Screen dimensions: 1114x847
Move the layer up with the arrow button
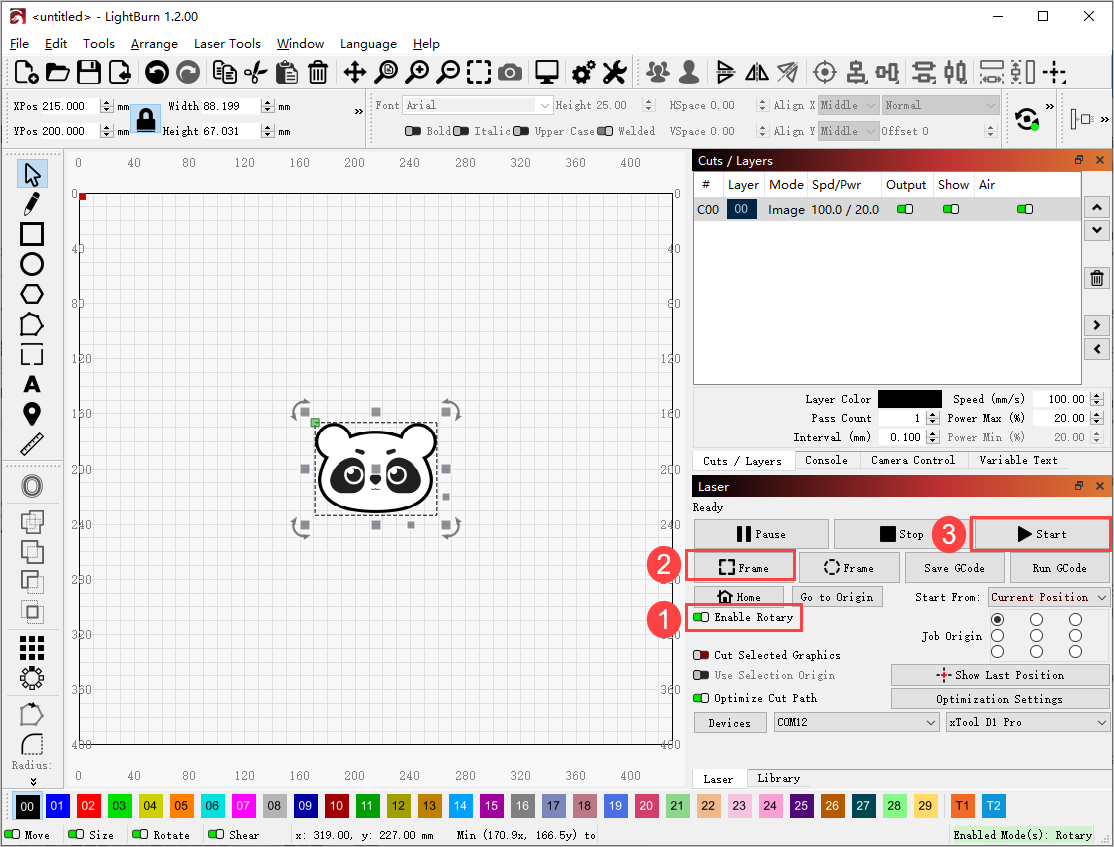coord(1097,207)
